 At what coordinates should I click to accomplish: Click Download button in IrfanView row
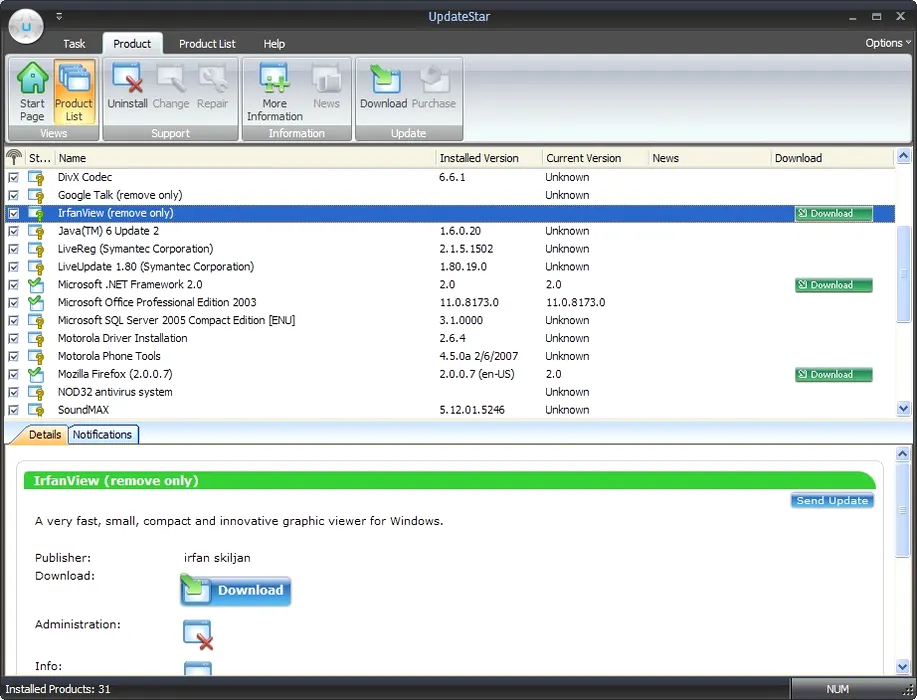coord(833,213)
